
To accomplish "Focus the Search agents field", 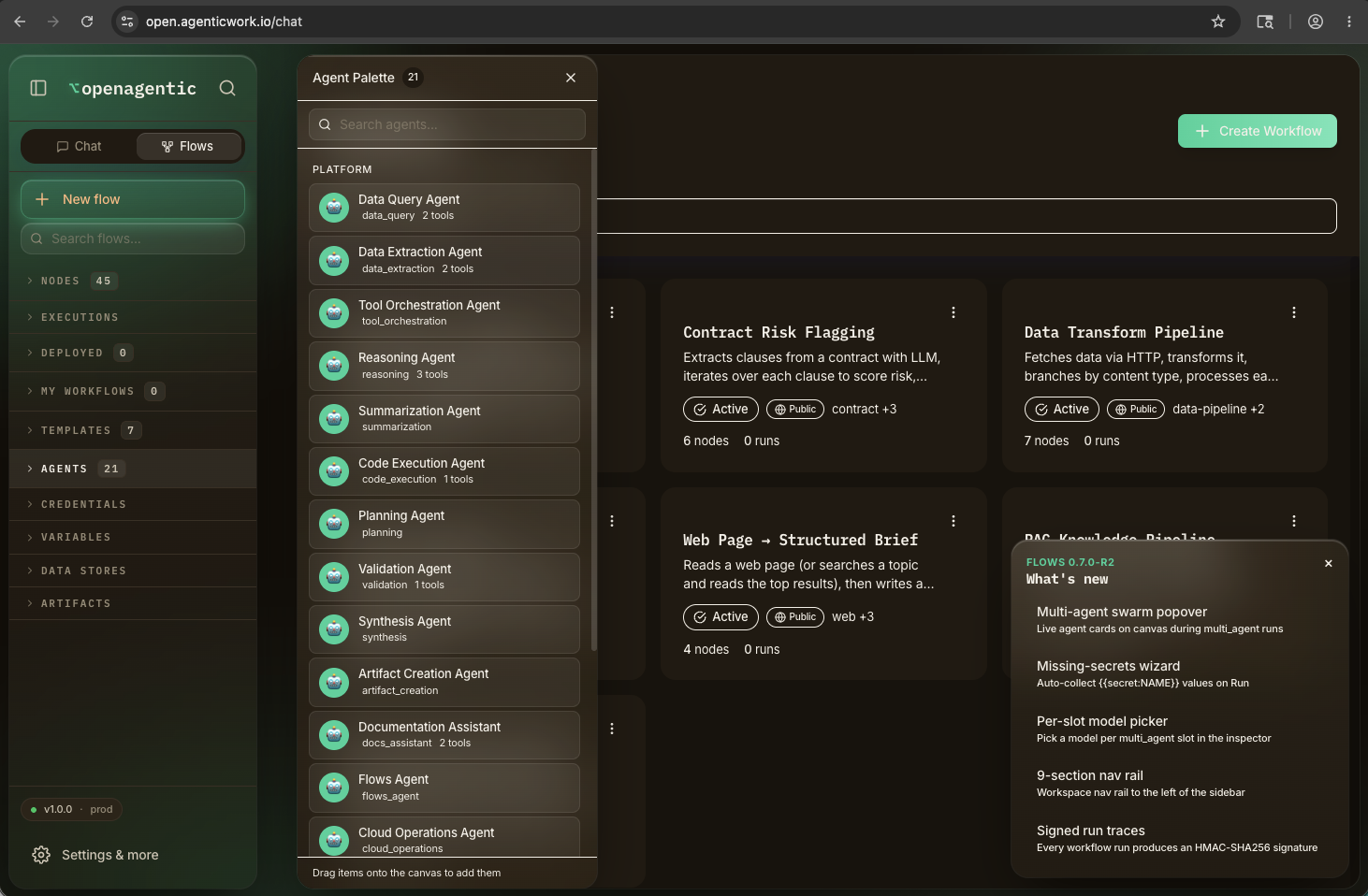I will (x=447, y=124).
